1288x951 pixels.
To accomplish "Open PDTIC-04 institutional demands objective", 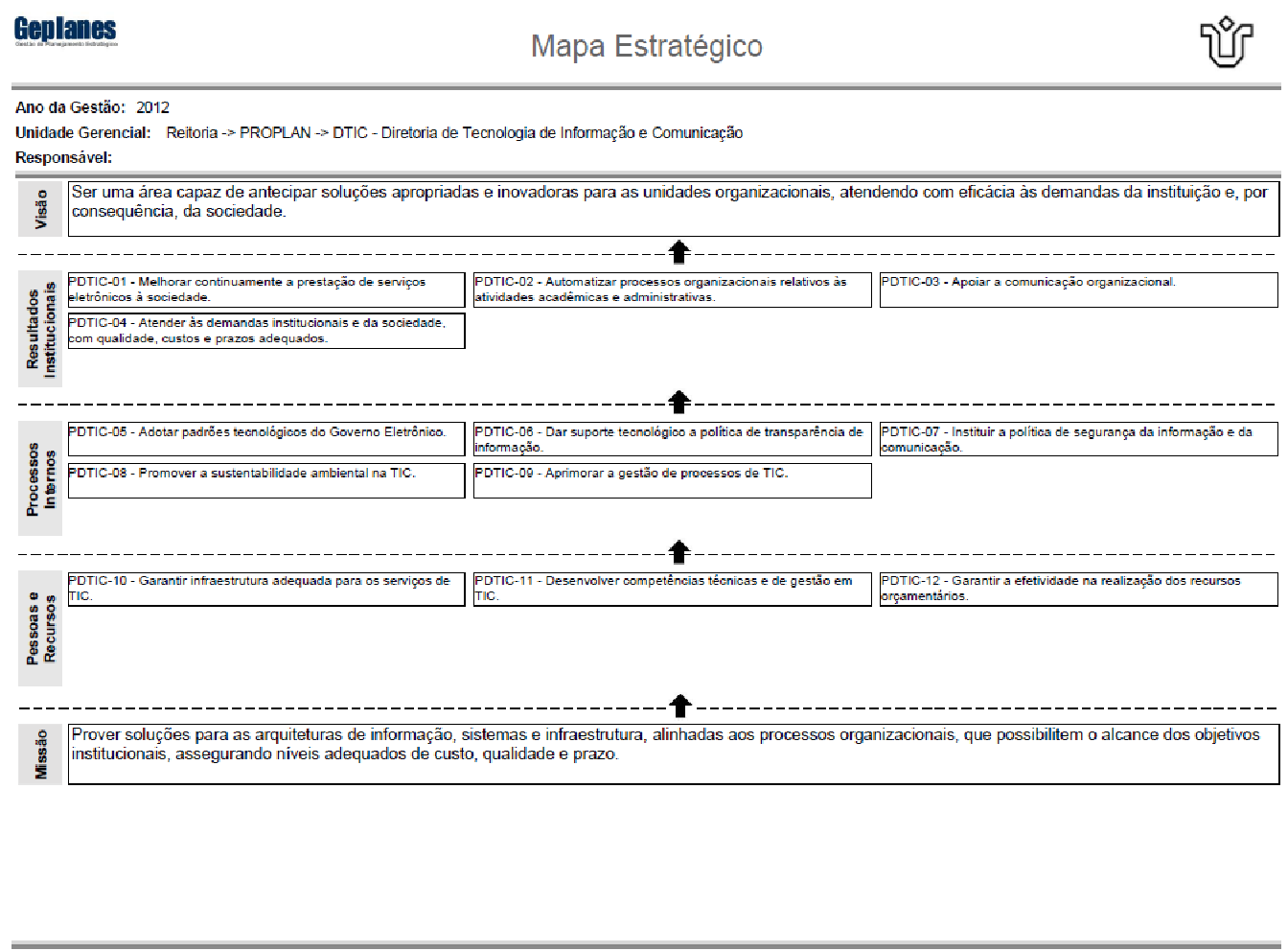I will 265,331.
